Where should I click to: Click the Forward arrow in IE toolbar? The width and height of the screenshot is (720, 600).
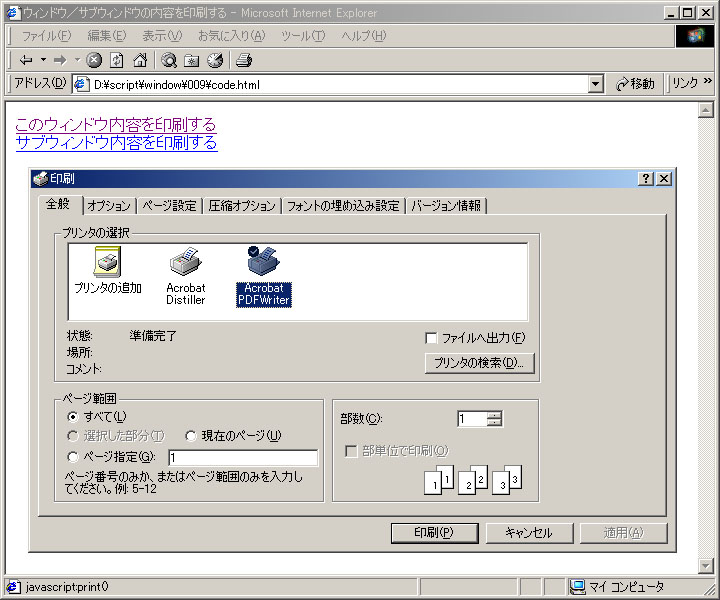(x=60, y=60)
